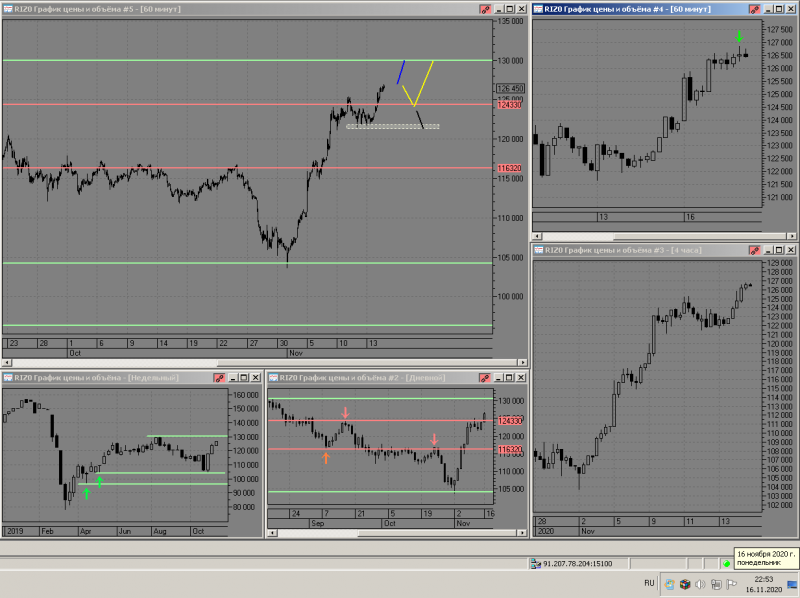This screenshot has width=800, height=598.
Task: Click the server connection icon in status bar
Action: coord(535,563)
